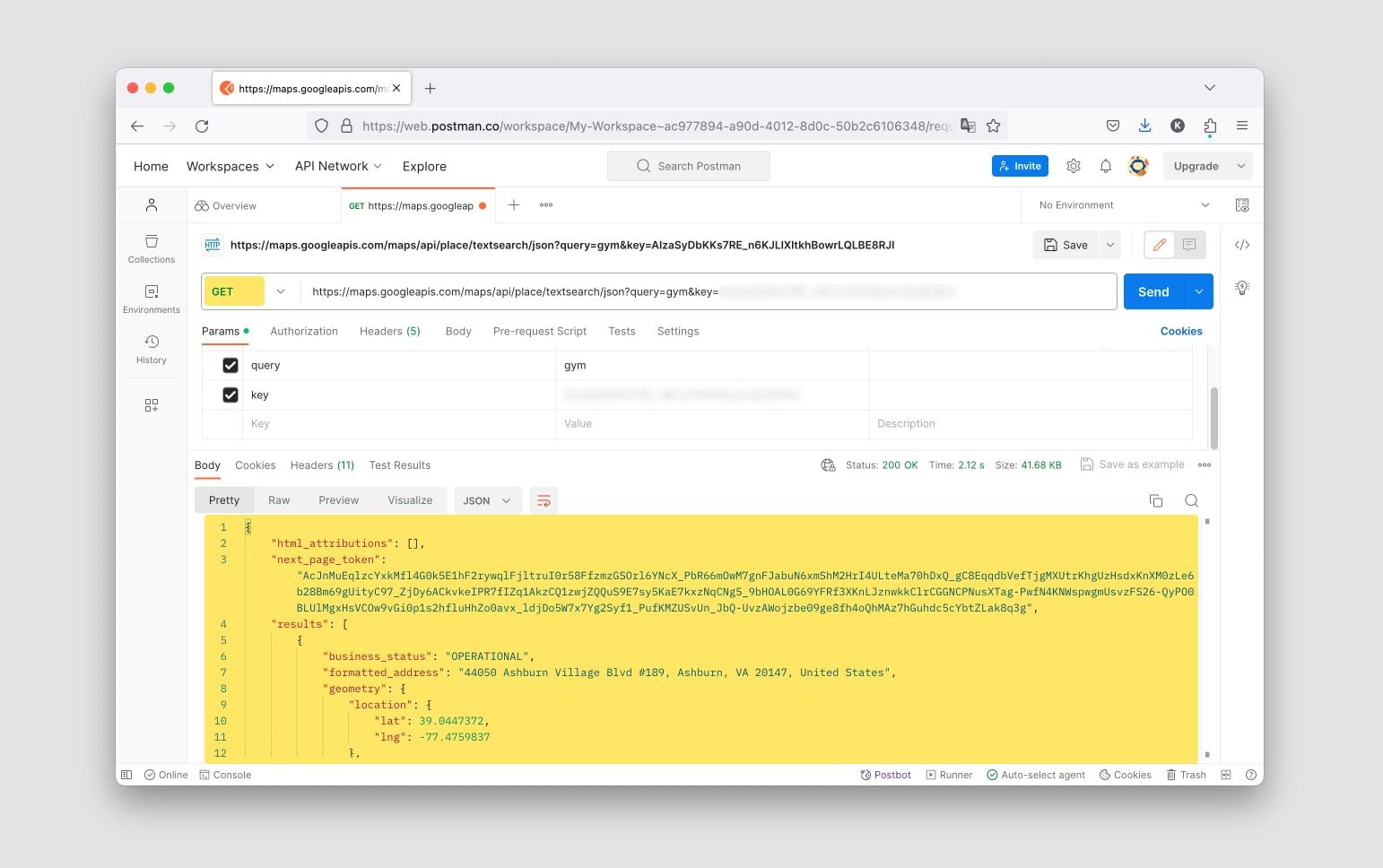Open the browser tab list chevron
The image size is (1383, 868).
[1210, 88]
